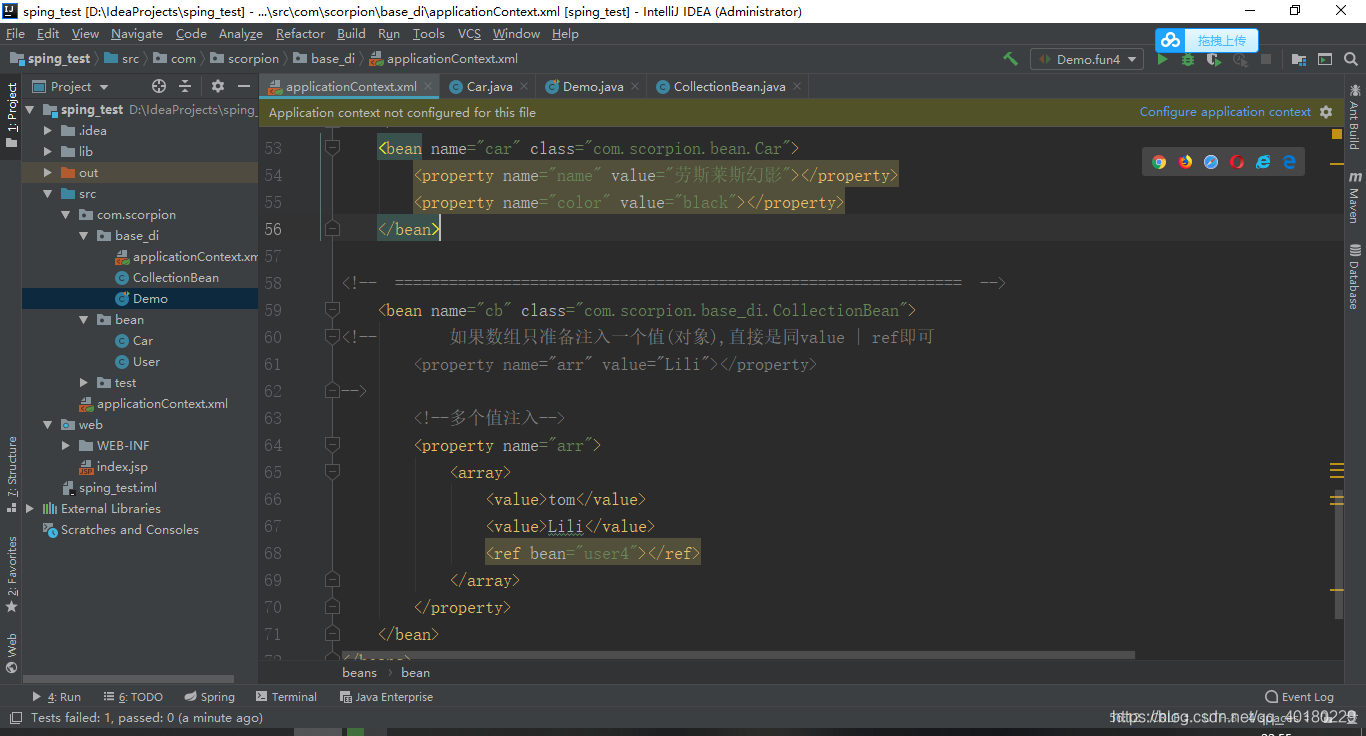Image resolution: width=1366 pixels, height=736 pixels.
Task: Open the XML in Edge browser icon
Action: pos(1289,162)
